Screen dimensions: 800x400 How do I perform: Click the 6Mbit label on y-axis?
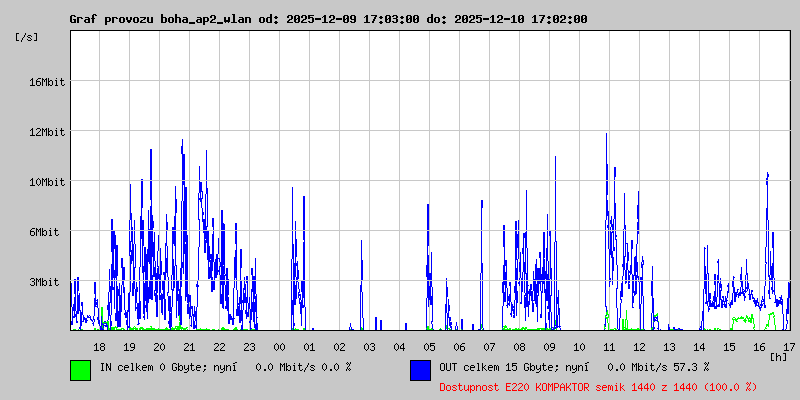46,232
